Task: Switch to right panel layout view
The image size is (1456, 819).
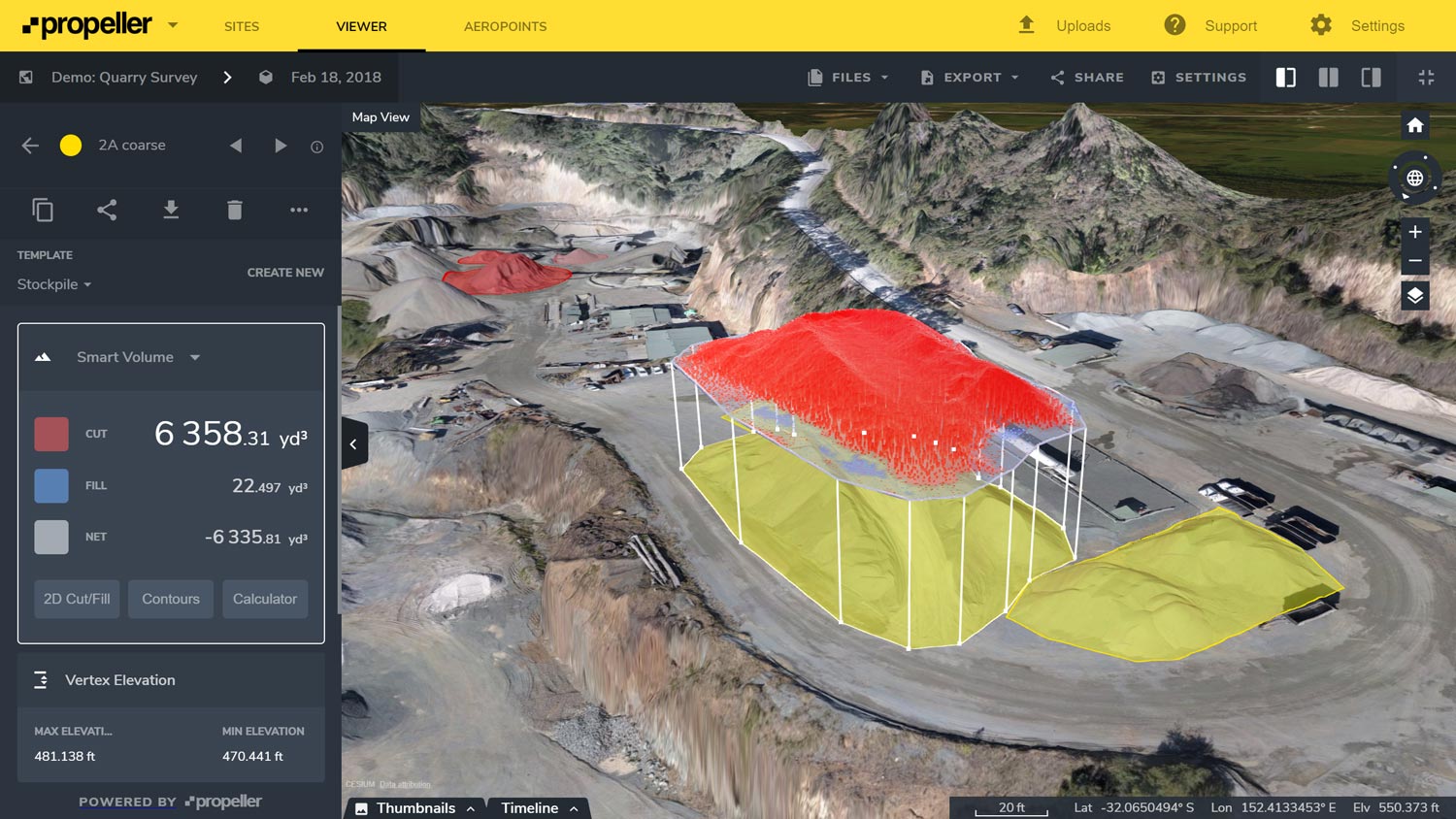Action: (x=1371, y=78)
